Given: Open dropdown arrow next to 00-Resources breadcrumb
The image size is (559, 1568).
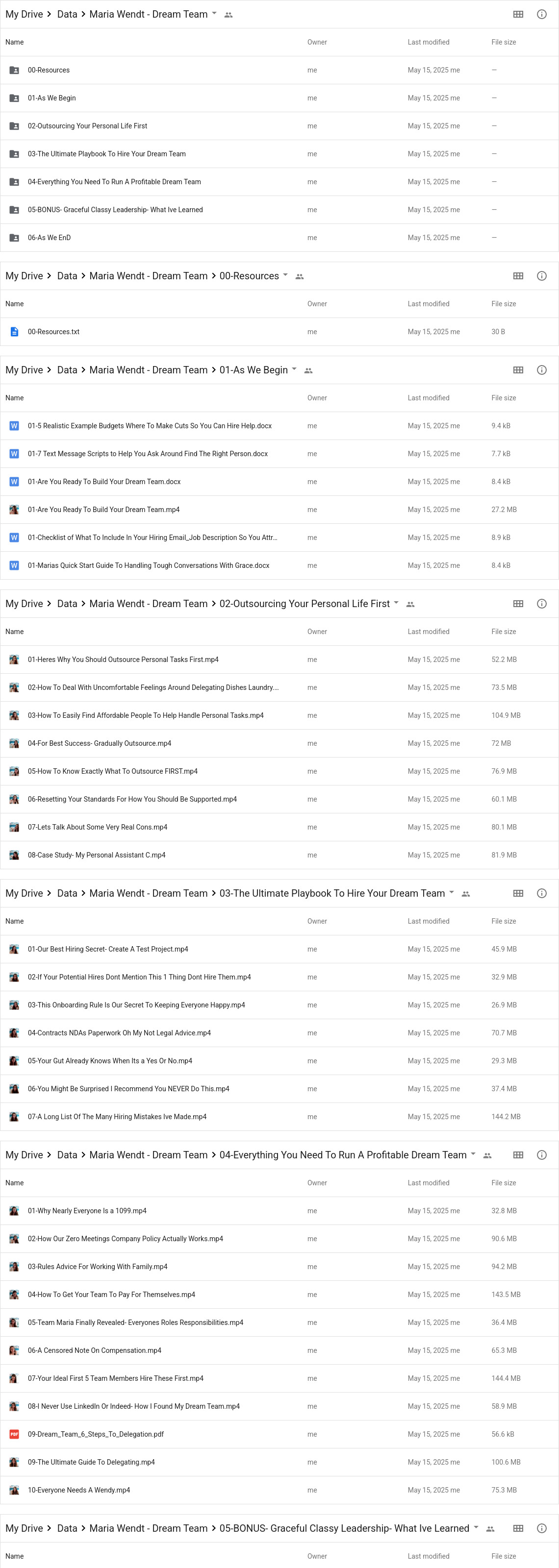Looking at the screenshot, I should [x=285, y=275].
